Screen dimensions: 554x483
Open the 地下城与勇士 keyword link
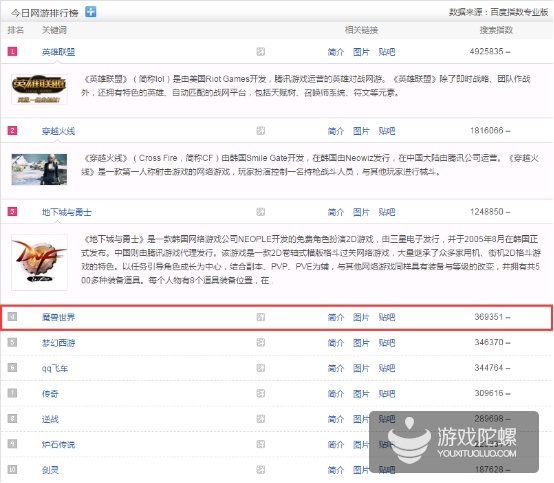coord(66,212)
